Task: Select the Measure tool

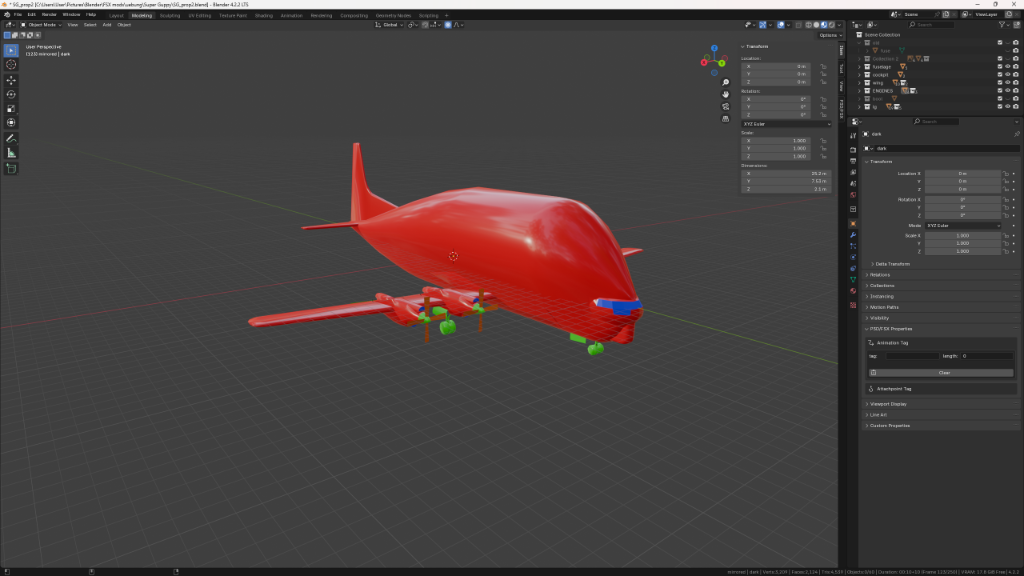Action: 11,153
